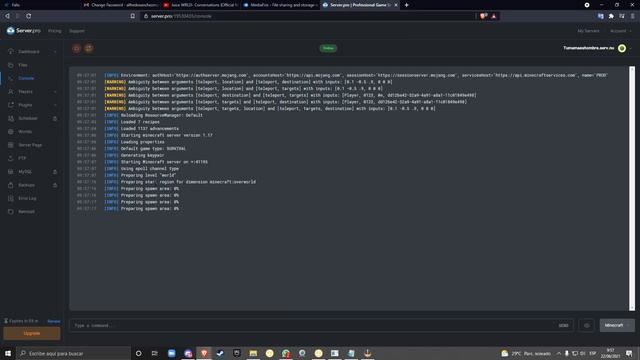
Task: Click the Server.pro logo
Action: [23, 31]
